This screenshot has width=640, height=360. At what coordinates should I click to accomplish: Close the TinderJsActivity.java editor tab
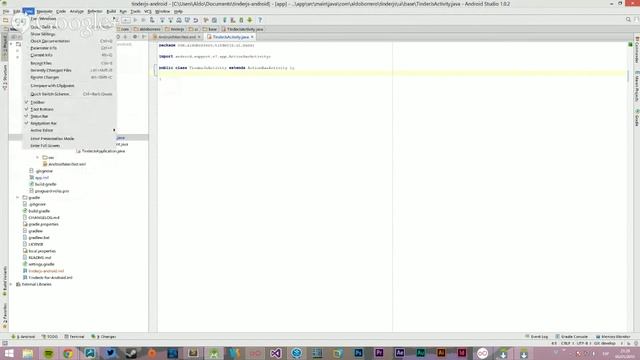252,37
